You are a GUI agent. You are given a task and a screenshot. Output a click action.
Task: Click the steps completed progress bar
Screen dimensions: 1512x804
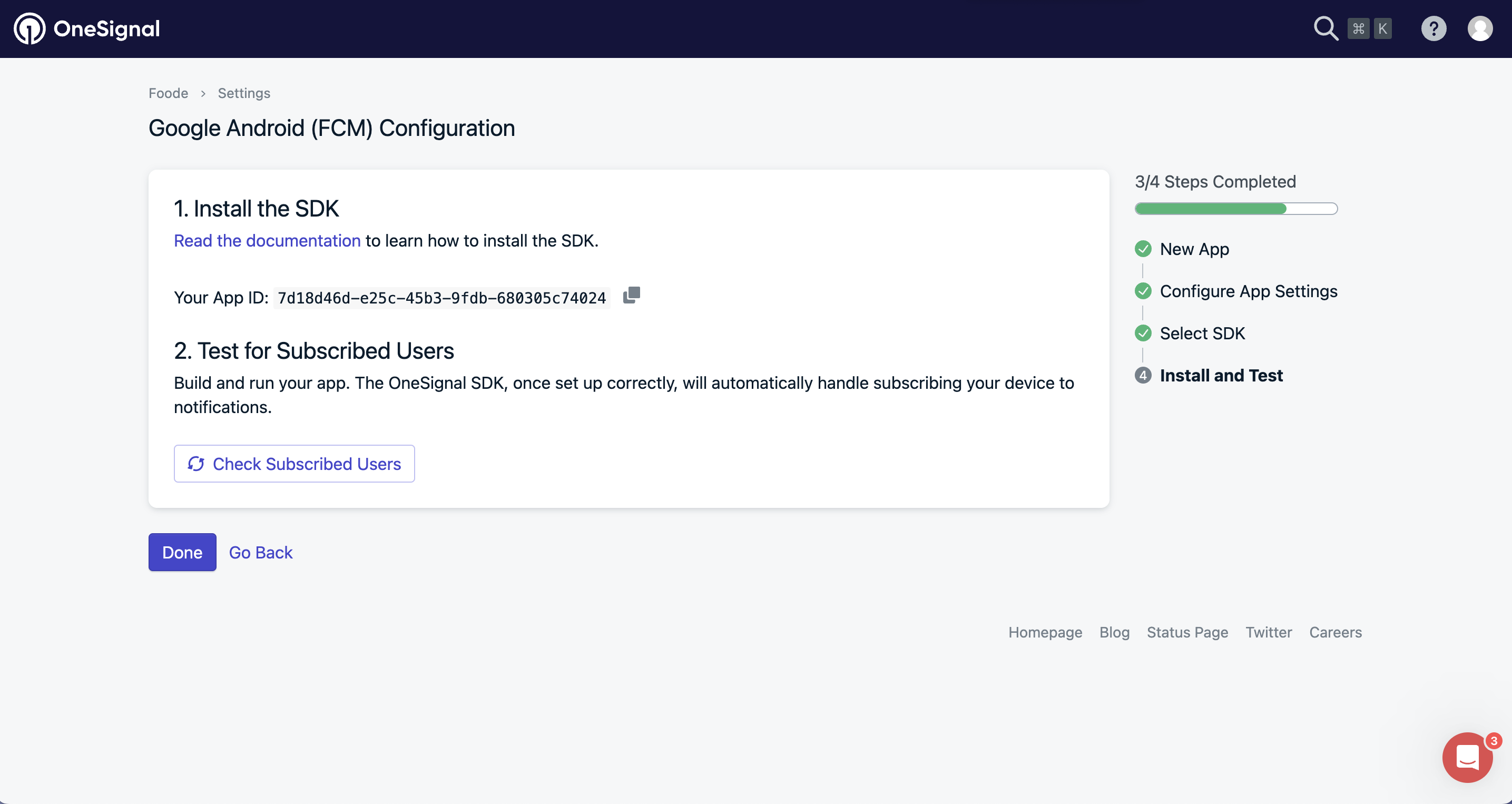[x=1236, y=209]
